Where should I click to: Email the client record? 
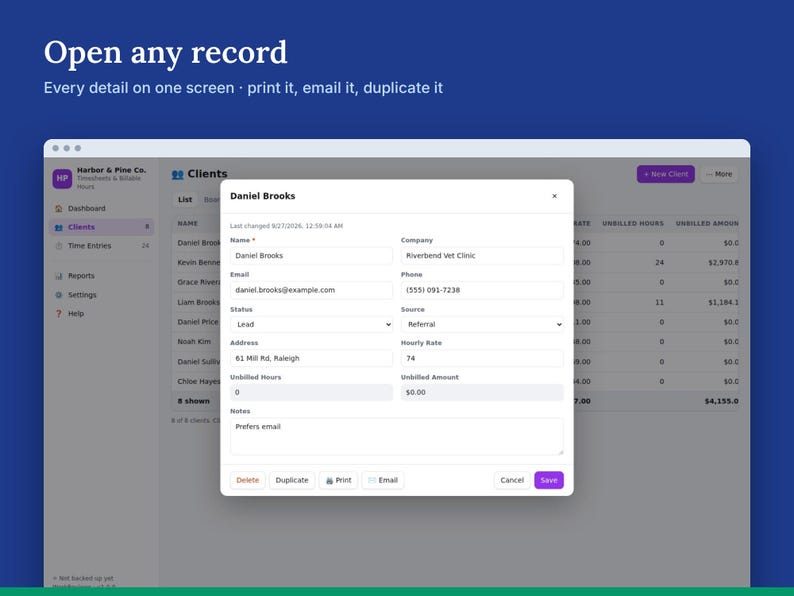(383, 480)
